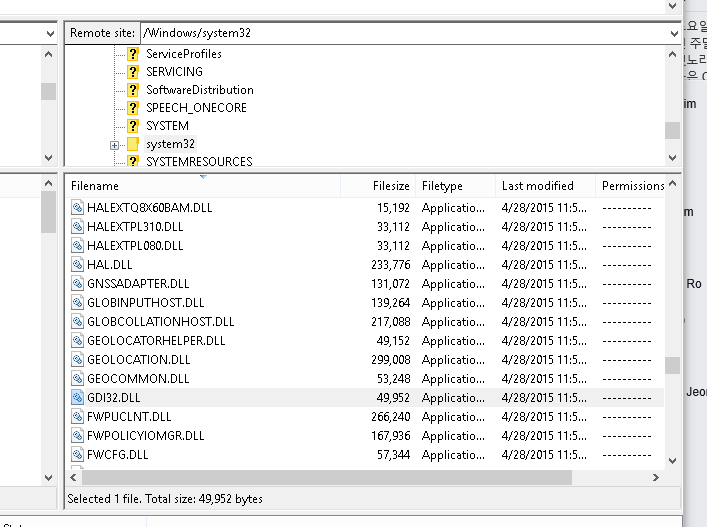
Task: Expand the system32 tree node
Action: pos(115,145)
